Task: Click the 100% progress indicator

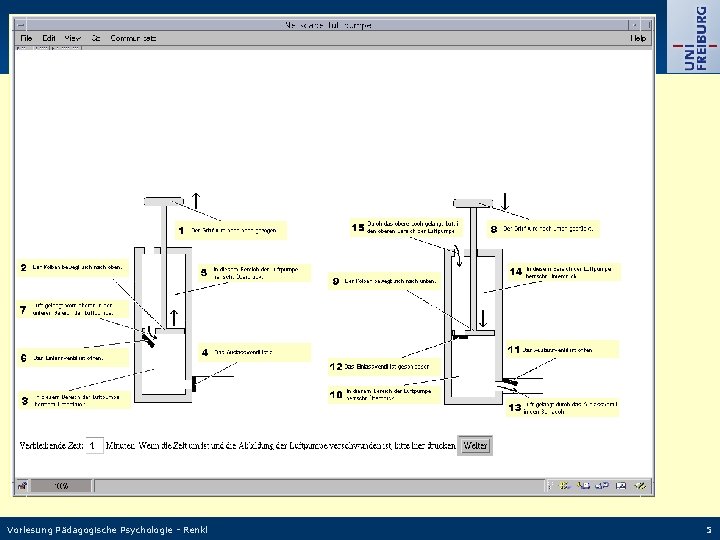Action: (x=61, y=486)
